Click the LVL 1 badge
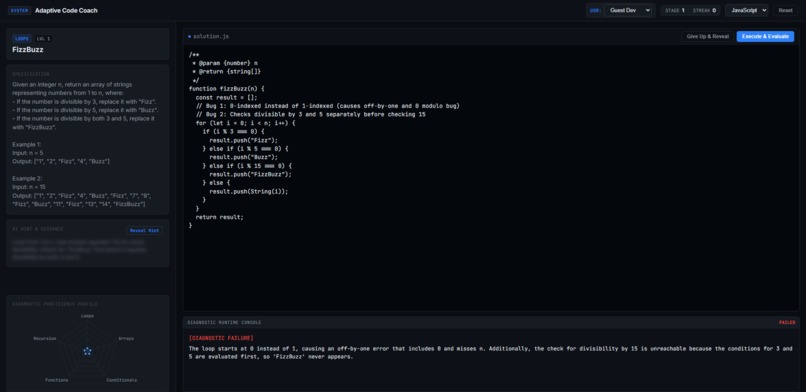Screen dimensions: 806x392 pyautogui.click(x=43, y=39)
